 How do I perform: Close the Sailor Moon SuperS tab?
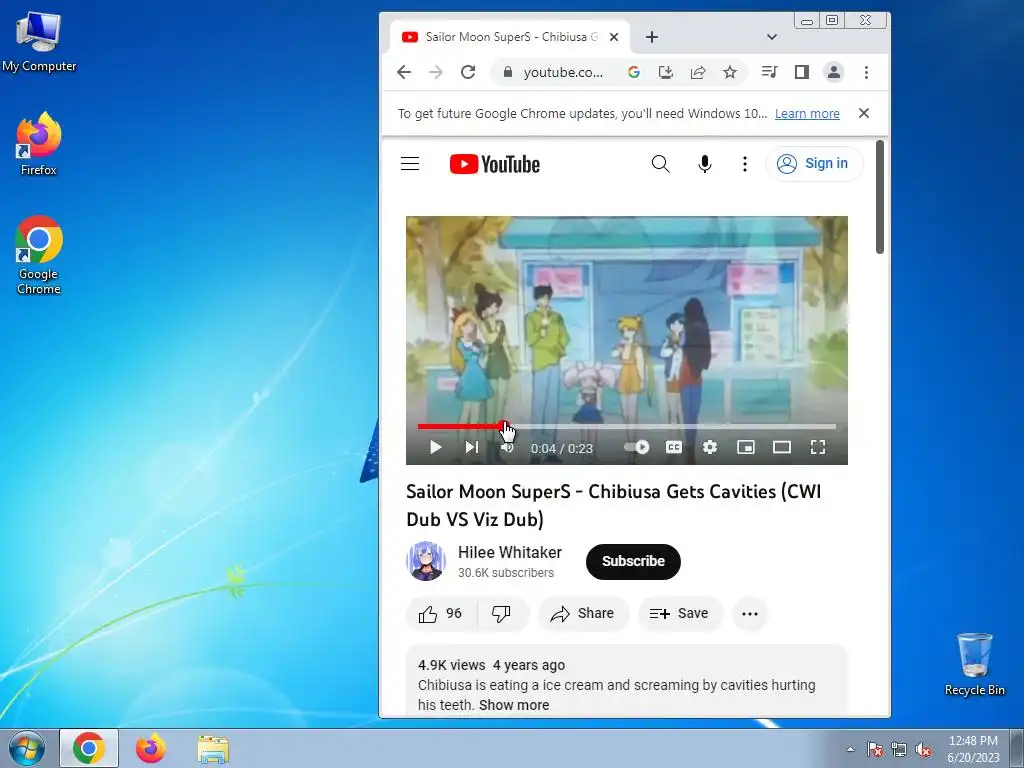click(614, 37)
